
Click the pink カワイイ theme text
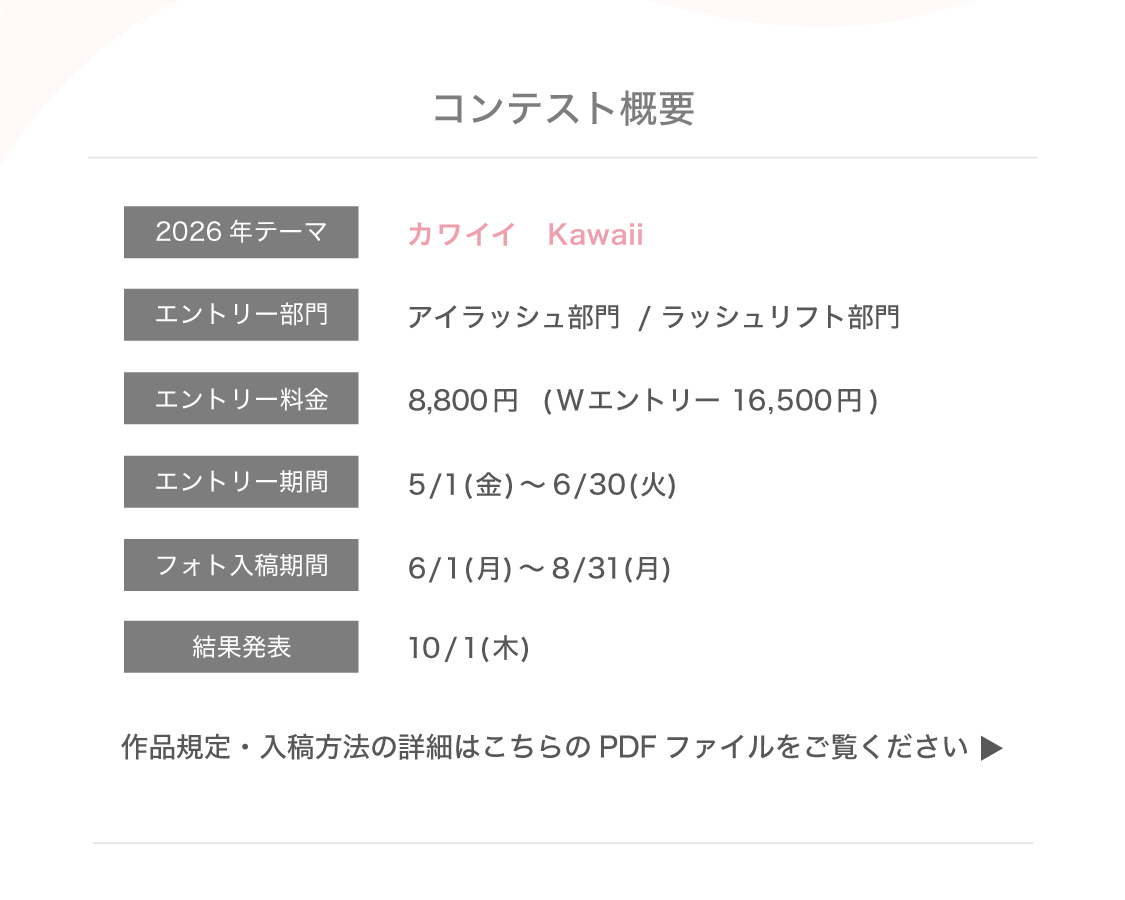(461, 235)
